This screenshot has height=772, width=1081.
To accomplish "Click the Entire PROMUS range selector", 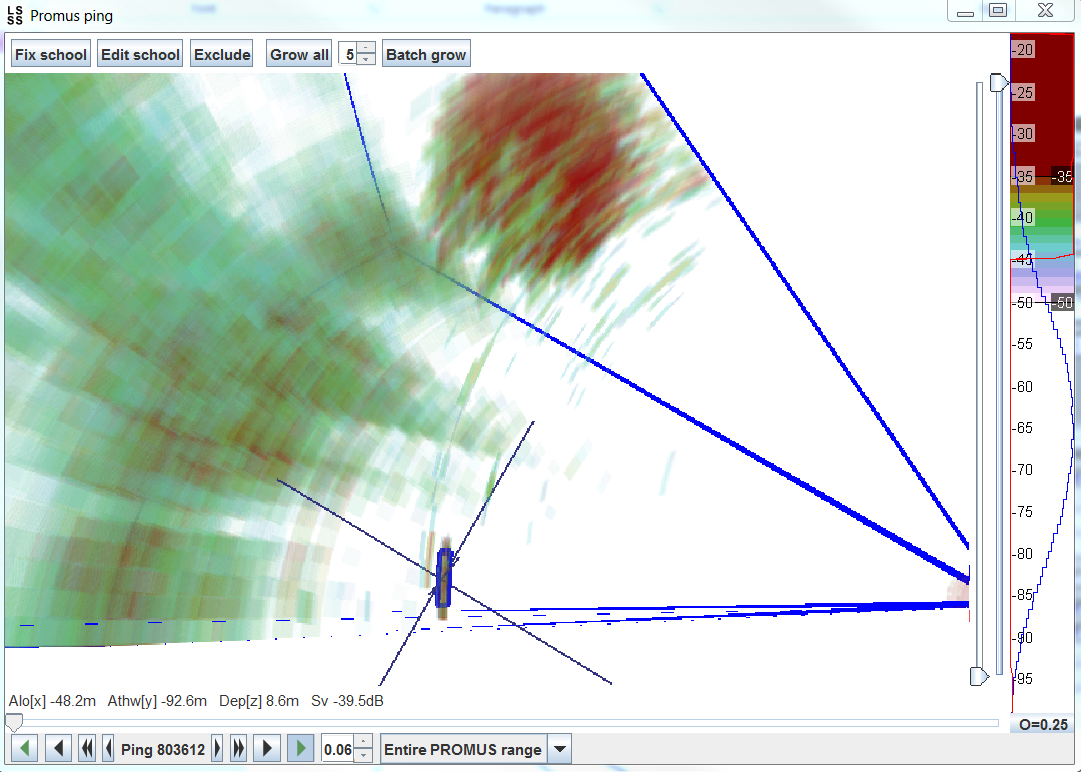I will click(x=463, y=749).
